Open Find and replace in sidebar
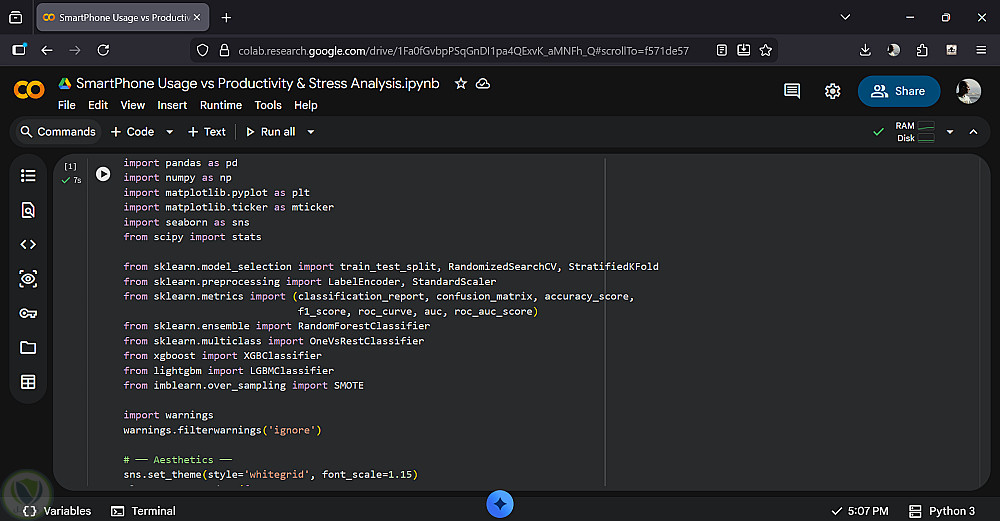The width and height of the screenshot is (1000, 521). pos(28,210)
